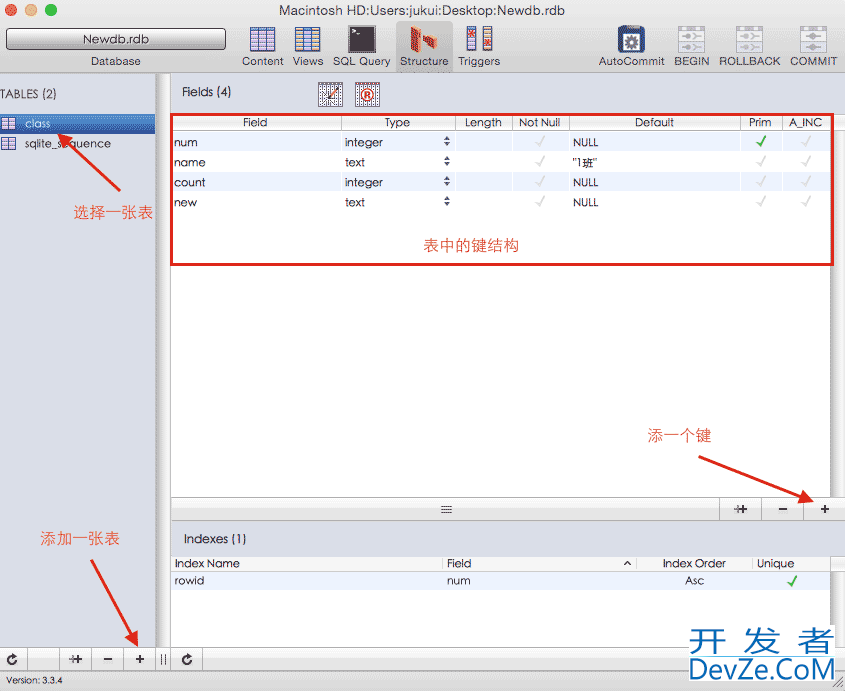Screen dimensions: 845x691
Task: Toggle A_INC for new field
Action: pyautogui.click(x=806, y=201)
